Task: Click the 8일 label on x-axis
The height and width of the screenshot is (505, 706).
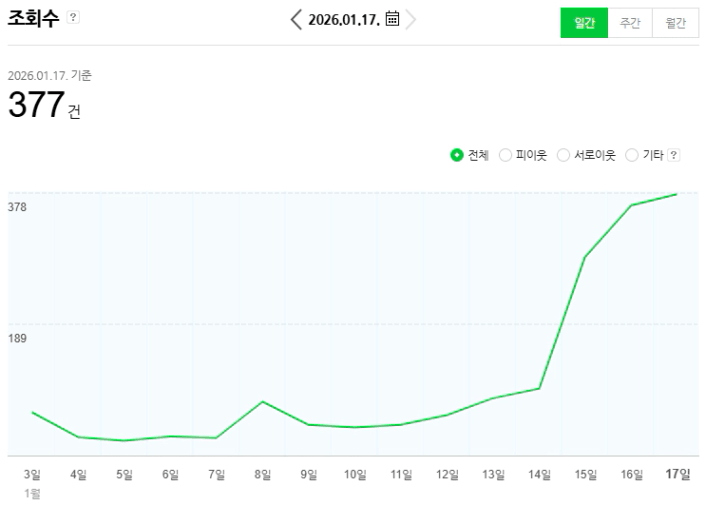Action: click(x=262, y=474)
